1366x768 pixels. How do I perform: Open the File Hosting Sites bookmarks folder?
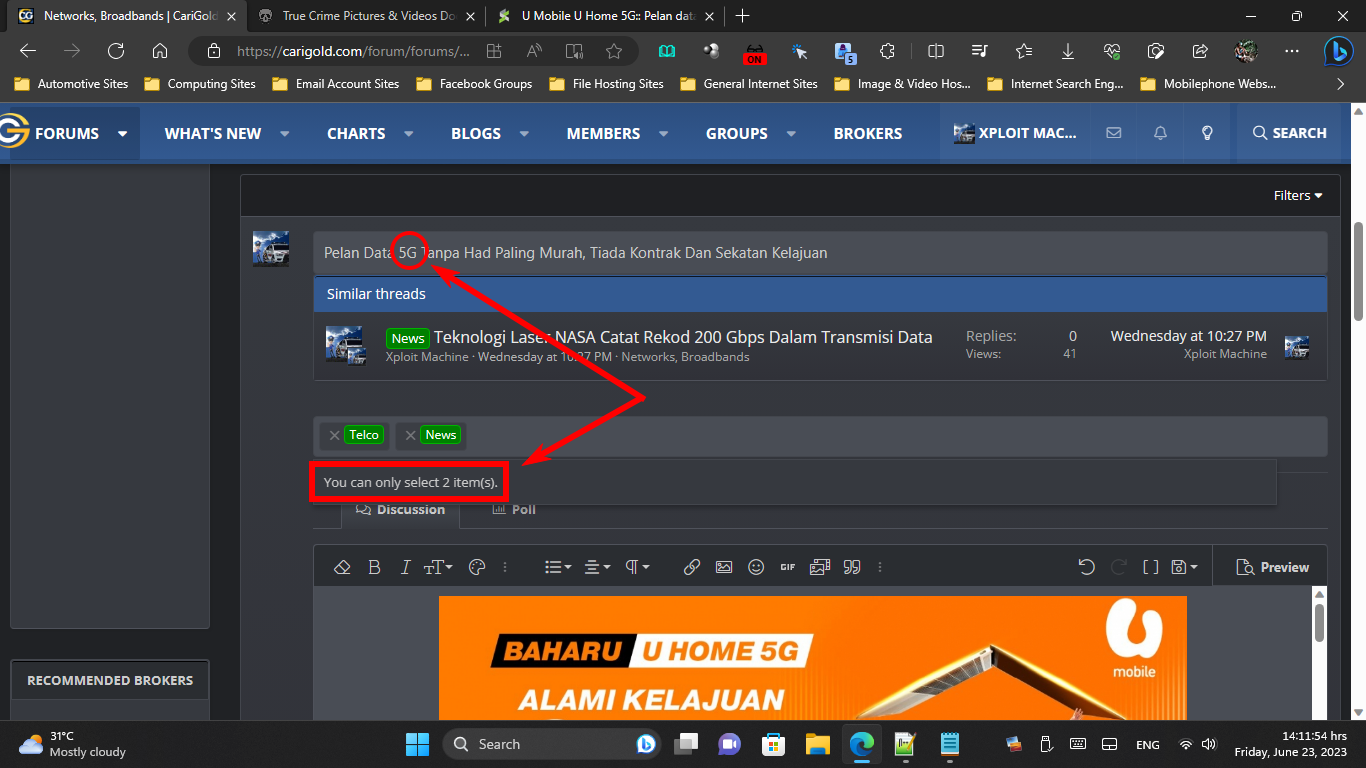tap(605, 84)
